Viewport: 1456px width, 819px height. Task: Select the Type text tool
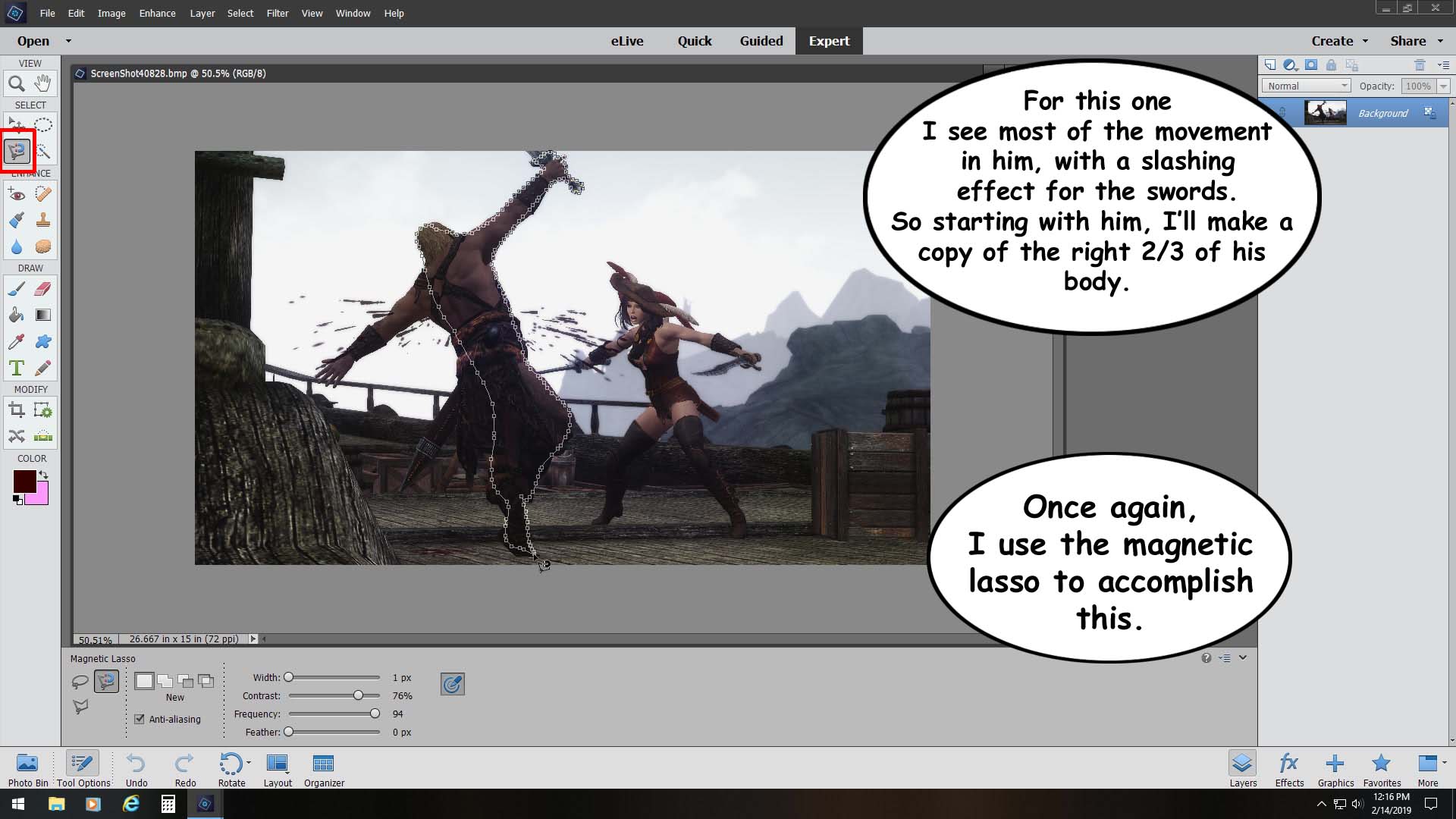16,369
